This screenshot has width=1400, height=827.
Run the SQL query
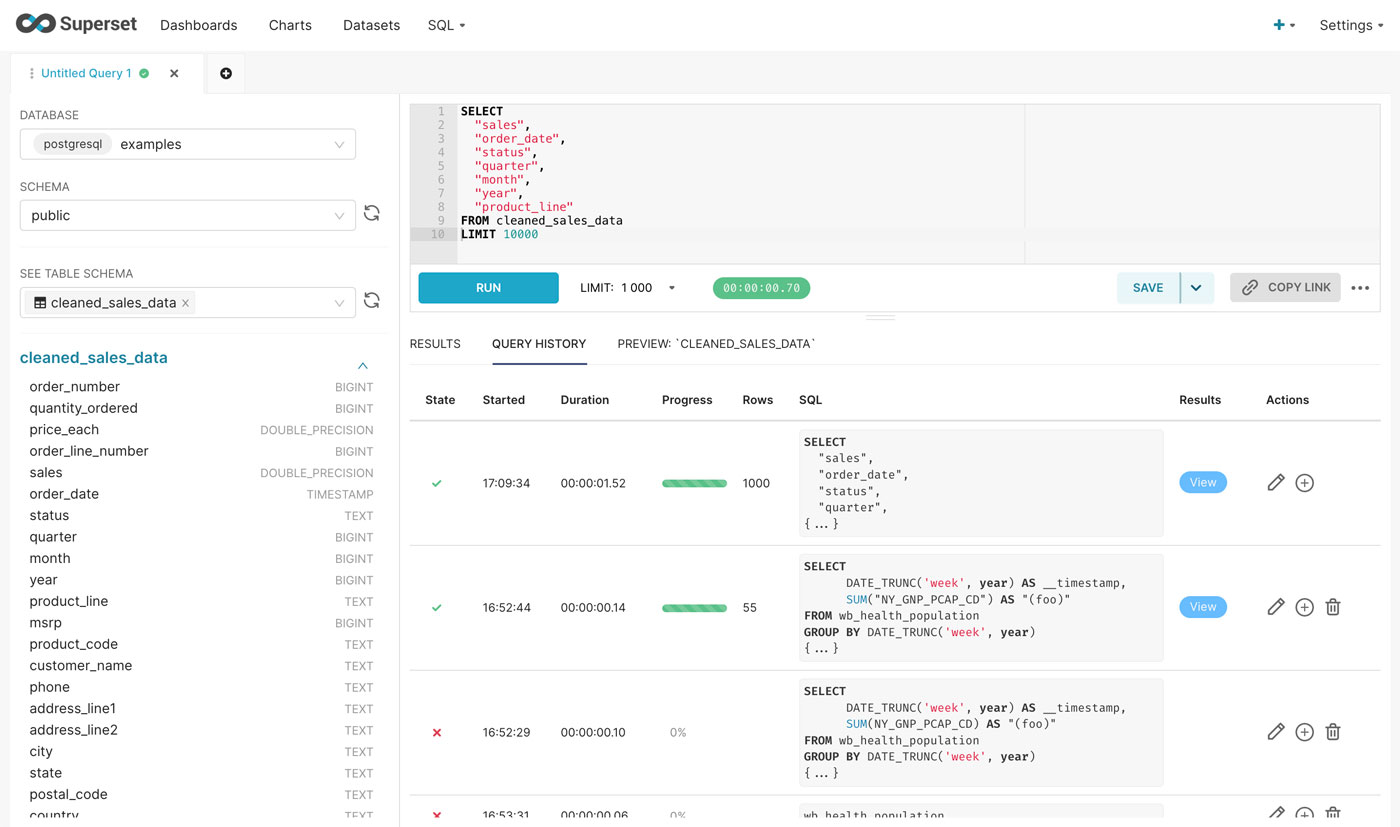click(488, 288)
